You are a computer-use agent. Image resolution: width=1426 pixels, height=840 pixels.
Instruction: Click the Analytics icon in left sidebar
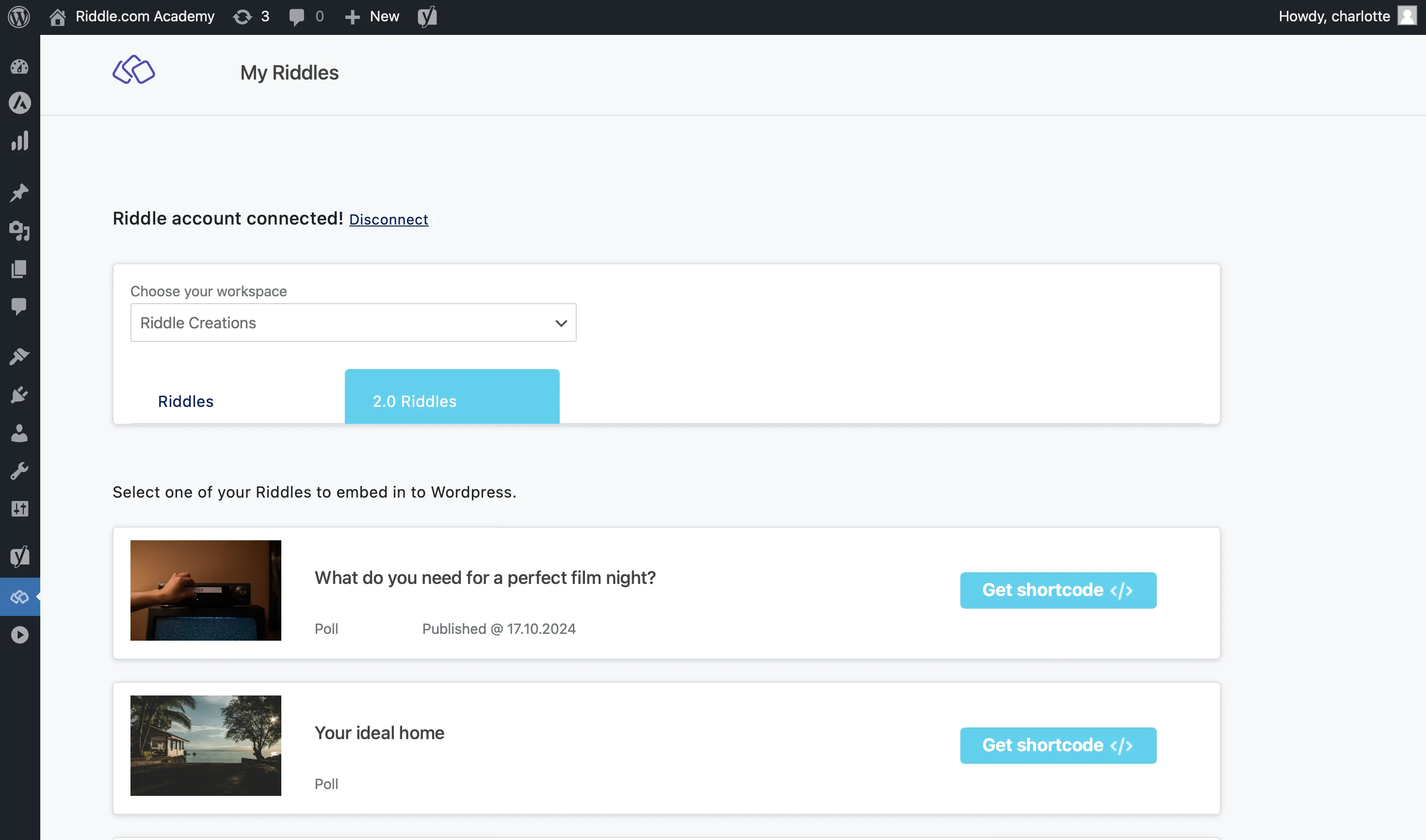[x=20, y=140]
